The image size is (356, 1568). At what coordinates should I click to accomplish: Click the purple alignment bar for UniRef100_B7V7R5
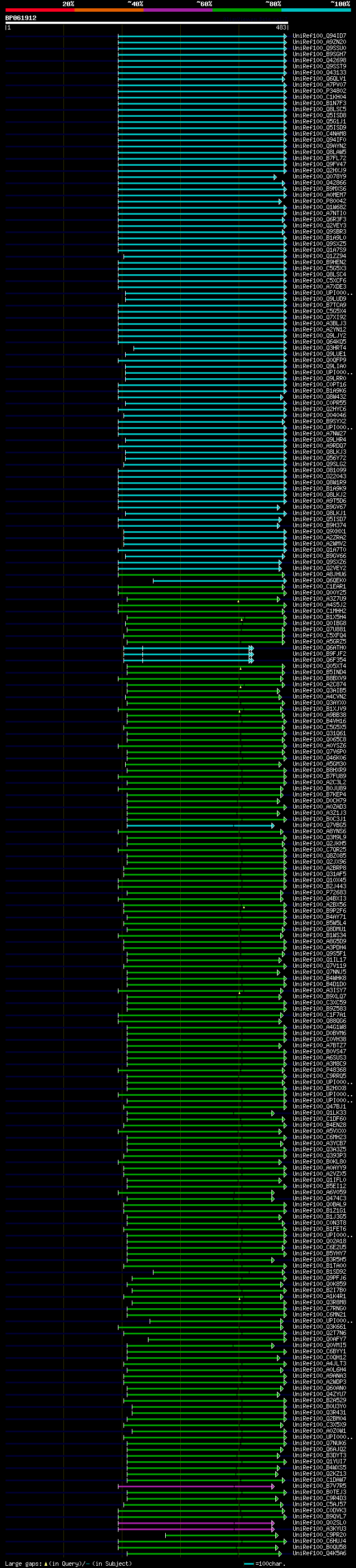click(x=196, y=1486)
